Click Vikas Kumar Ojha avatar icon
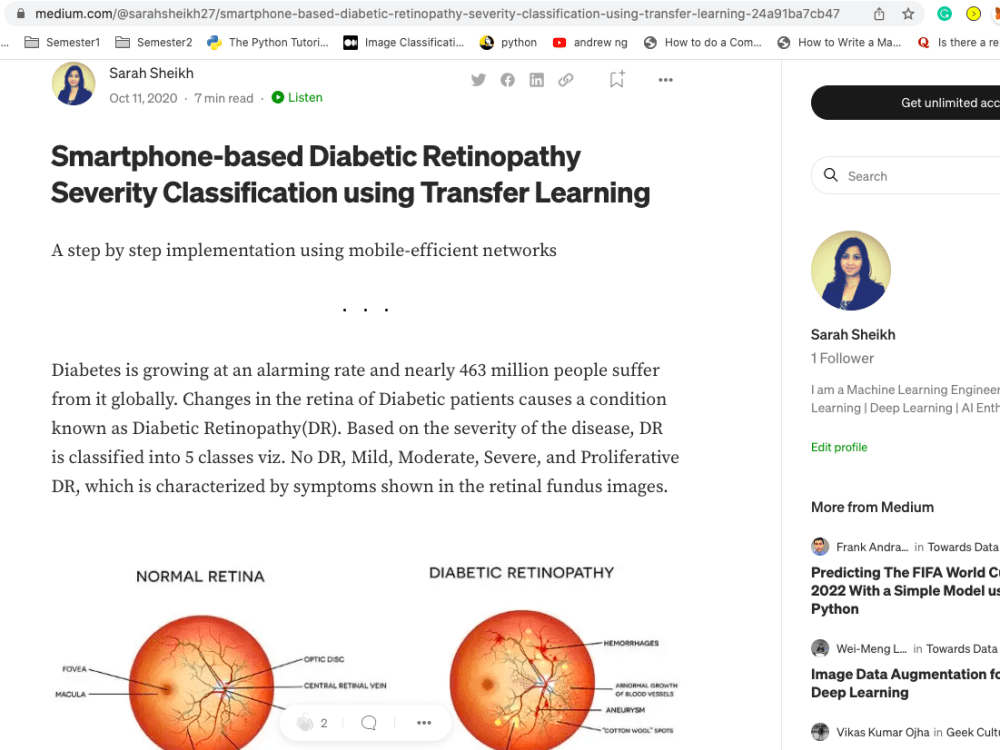This screenshot has width=1000, height=750. tap(820, 732)
